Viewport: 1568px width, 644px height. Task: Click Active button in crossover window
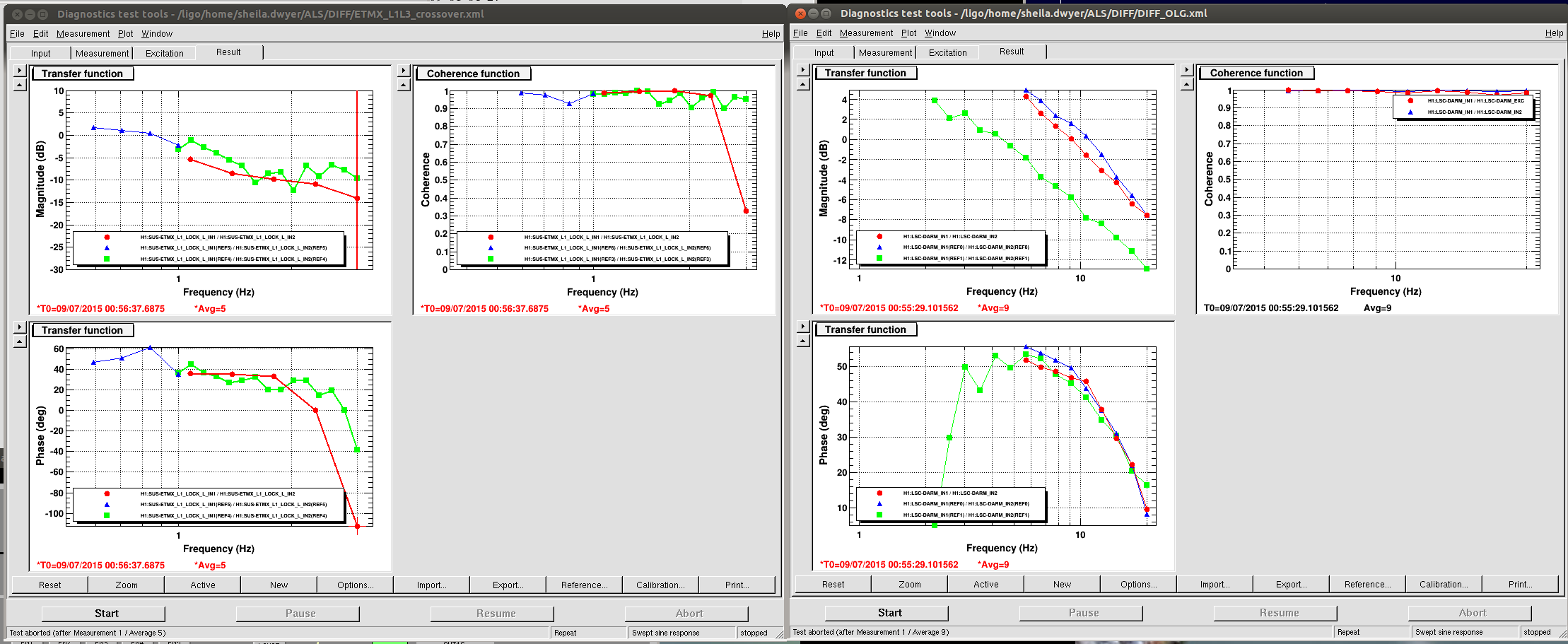click(x=202, y=585)
